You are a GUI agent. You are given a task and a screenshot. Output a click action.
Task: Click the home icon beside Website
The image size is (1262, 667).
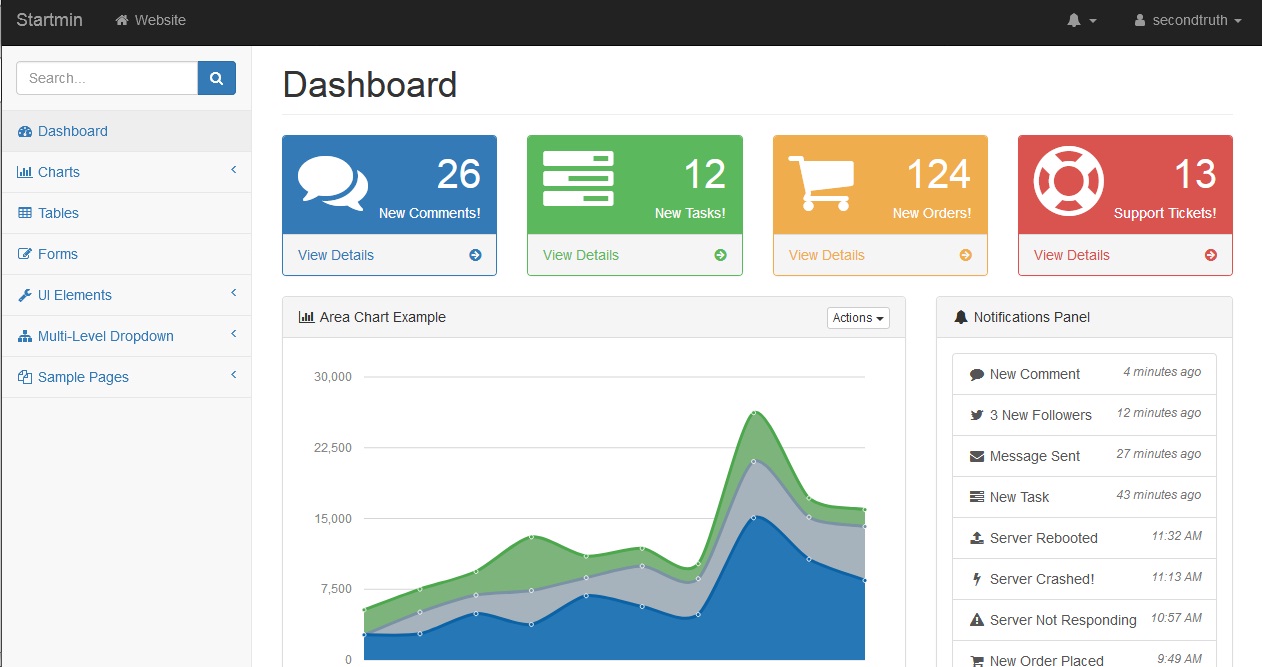click(x=122, y=20)
